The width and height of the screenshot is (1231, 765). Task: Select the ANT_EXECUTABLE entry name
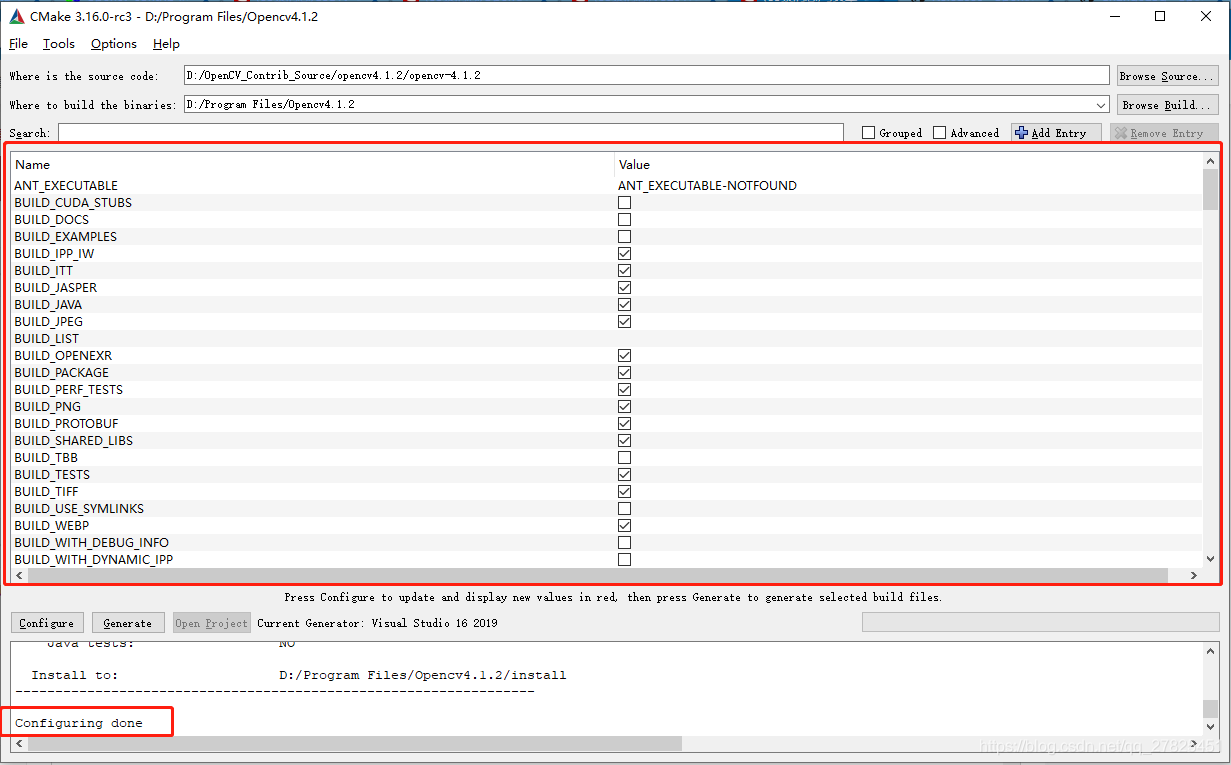(x=66, y=186)
